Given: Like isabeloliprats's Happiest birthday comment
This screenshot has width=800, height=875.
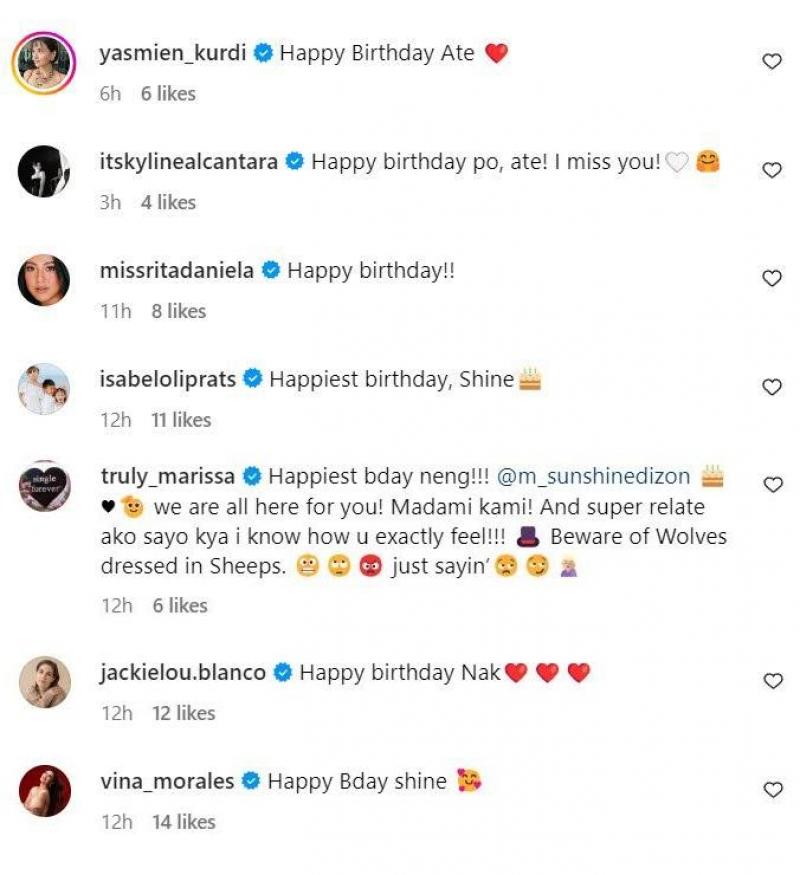Looking at the screenshot, I should (772, 387).
